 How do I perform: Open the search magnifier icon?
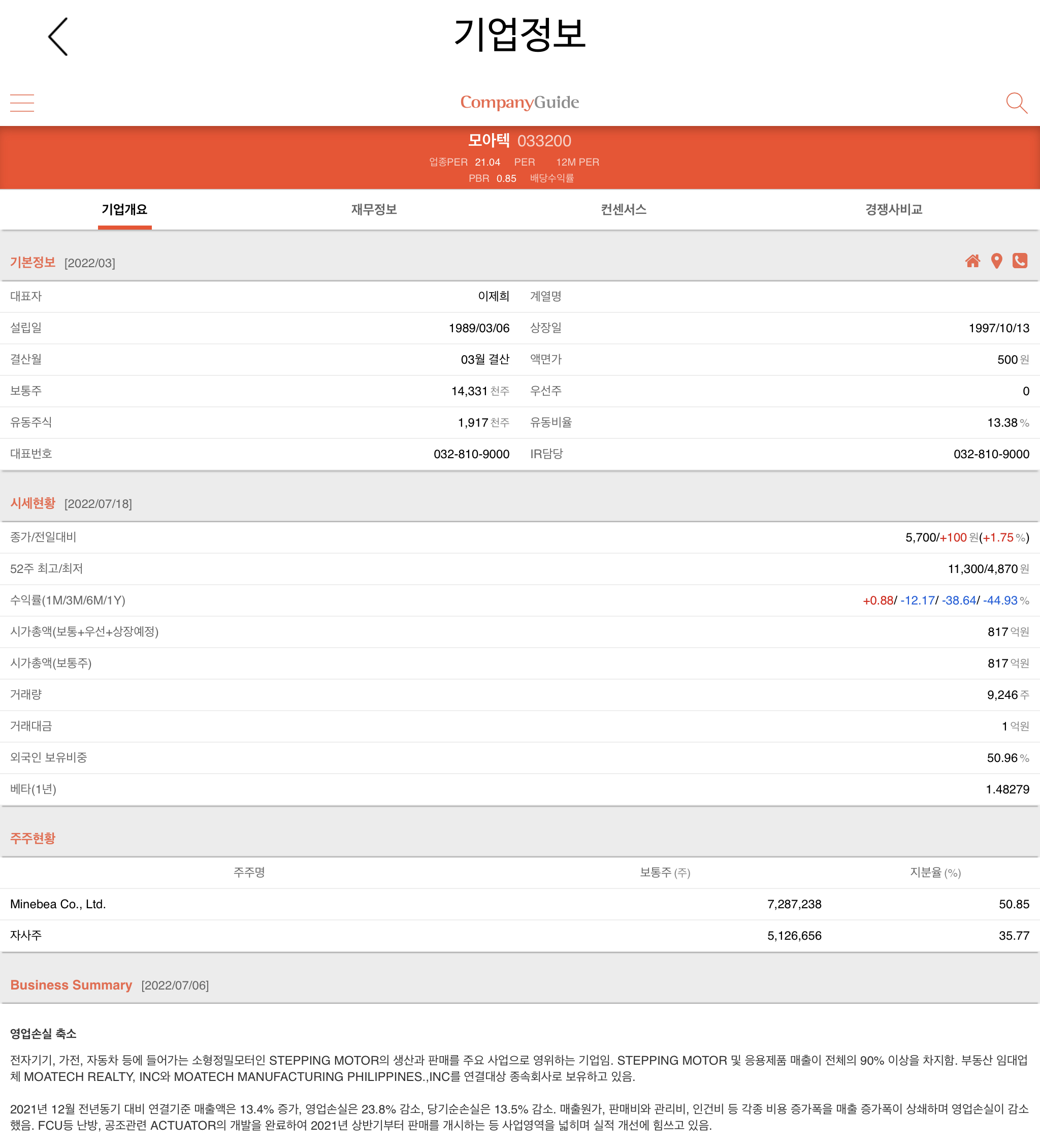coord(1016,103)
